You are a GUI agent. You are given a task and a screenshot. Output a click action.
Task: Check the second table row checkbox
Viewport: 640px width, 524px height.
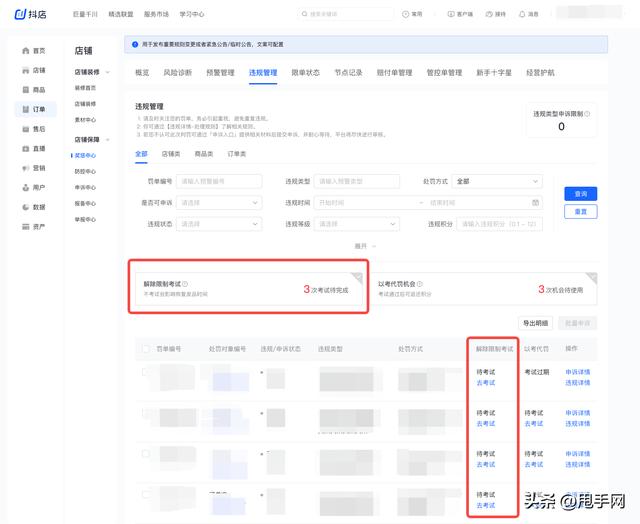click(x=146, y=412)
